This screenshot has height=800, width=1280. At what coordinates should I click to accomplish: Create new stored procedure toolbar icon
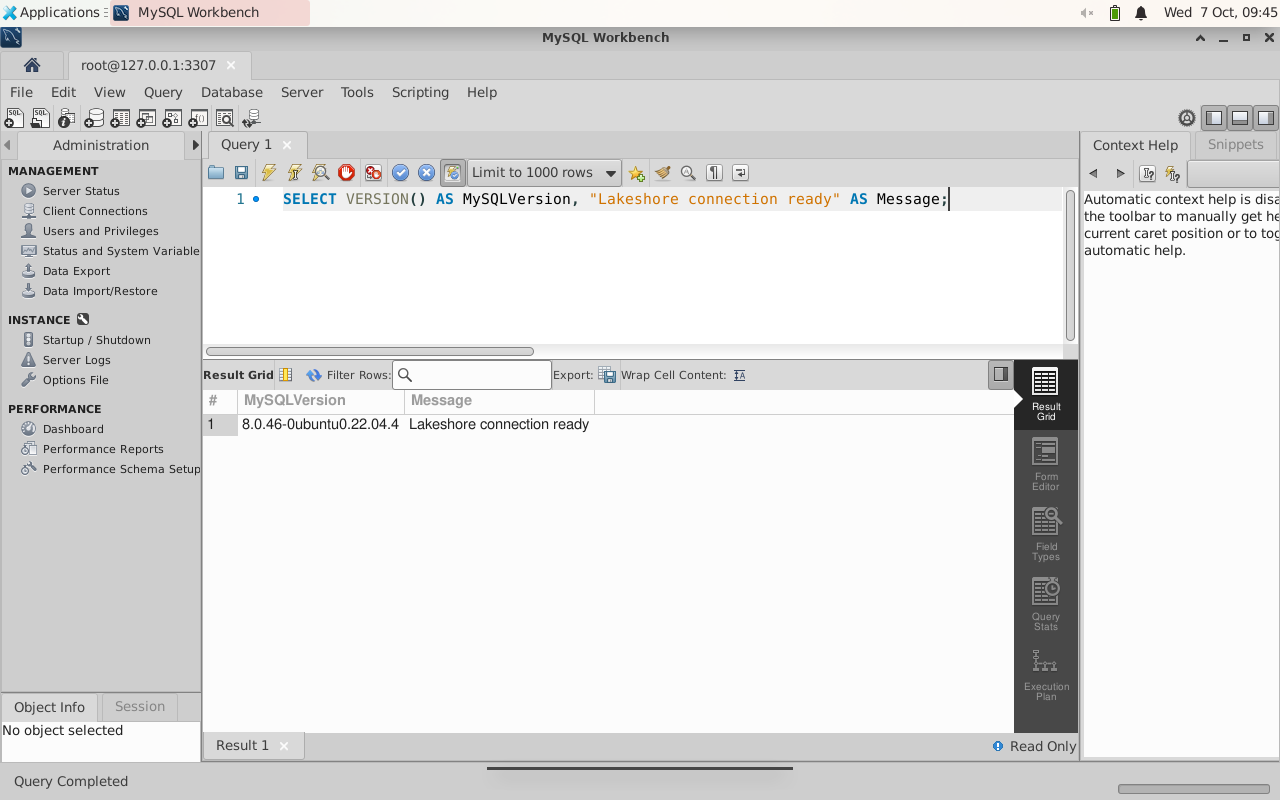pyautogui.click(x=172, y=118)
